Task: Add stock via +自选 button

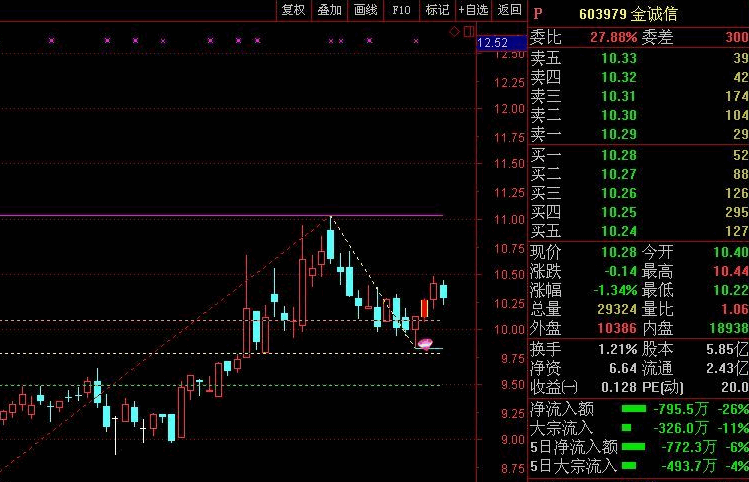Action: pos(473,10)
